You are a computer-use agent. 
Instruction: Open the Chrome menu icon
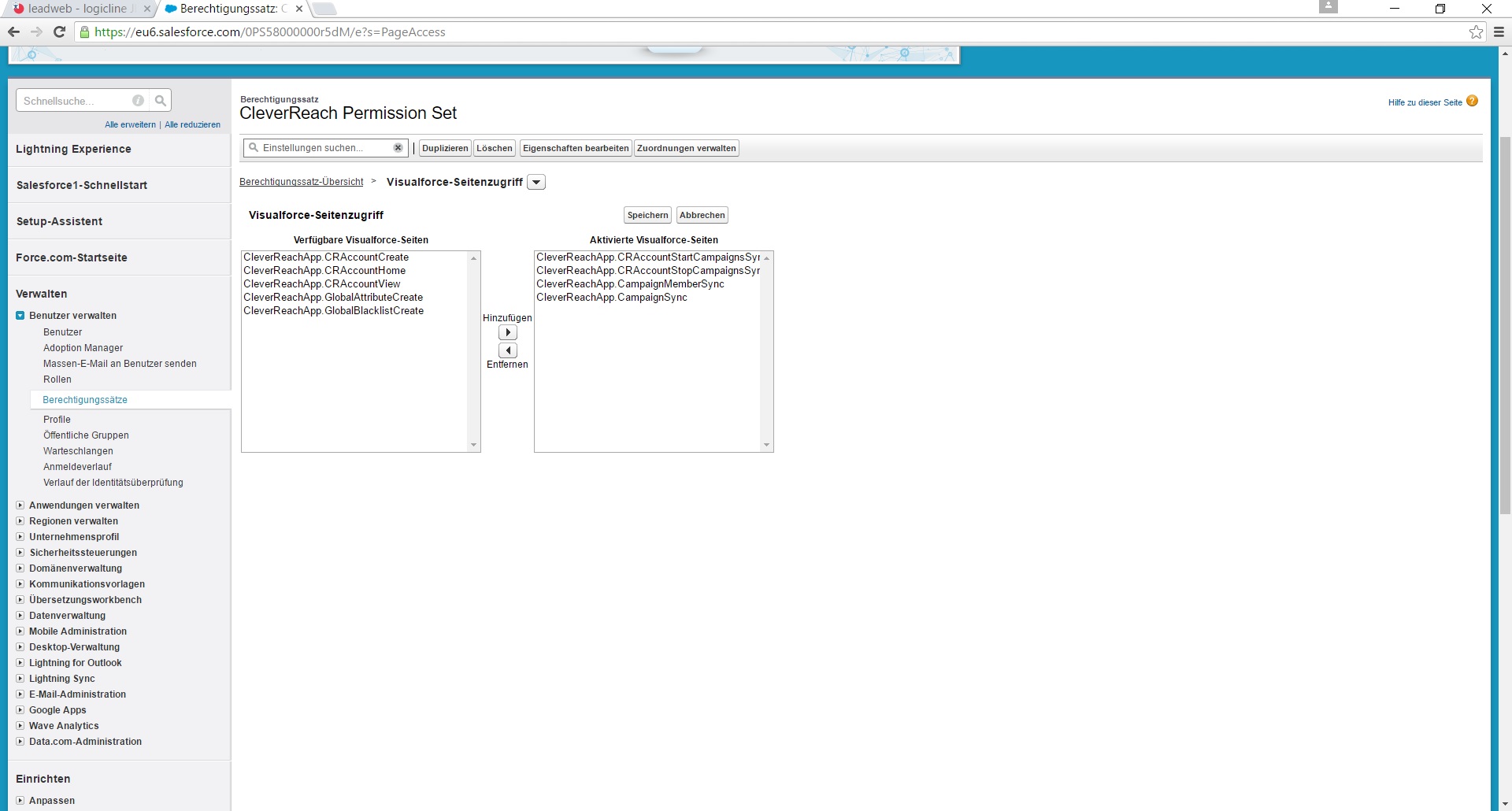coord(1499,32)
